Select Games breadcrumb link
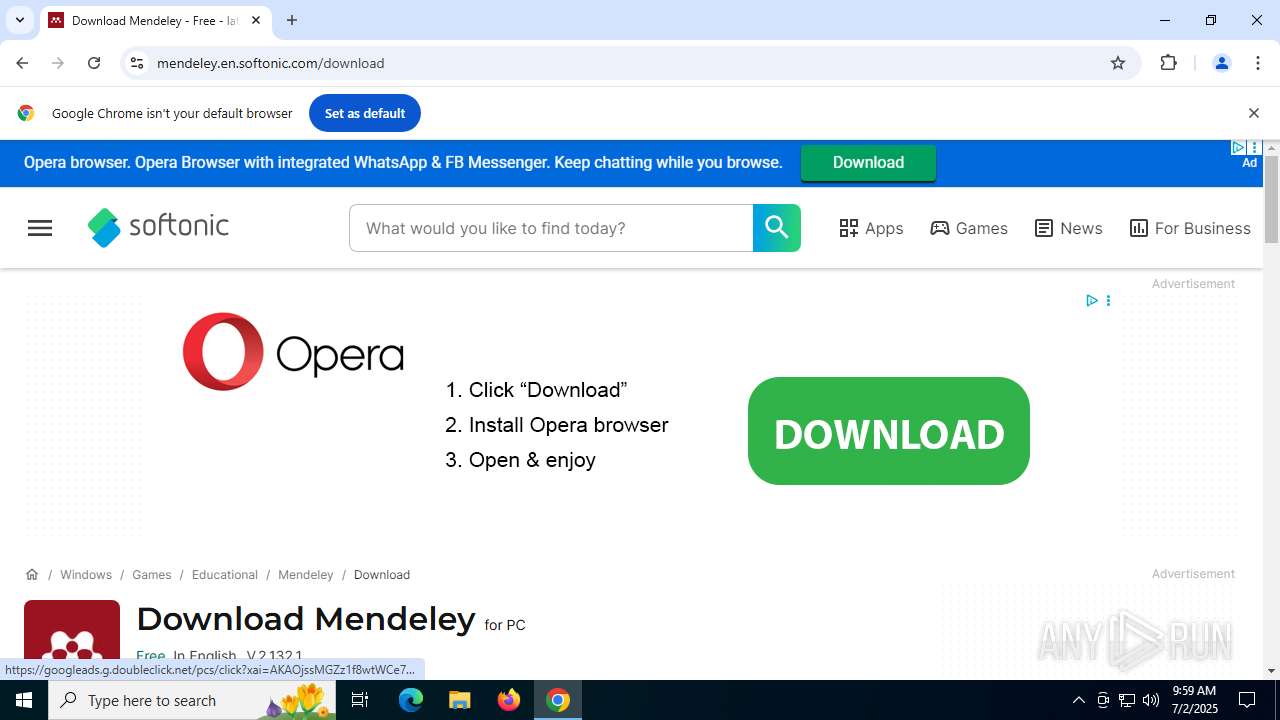This screenshot has height=720, width=1280. (152, 575)
